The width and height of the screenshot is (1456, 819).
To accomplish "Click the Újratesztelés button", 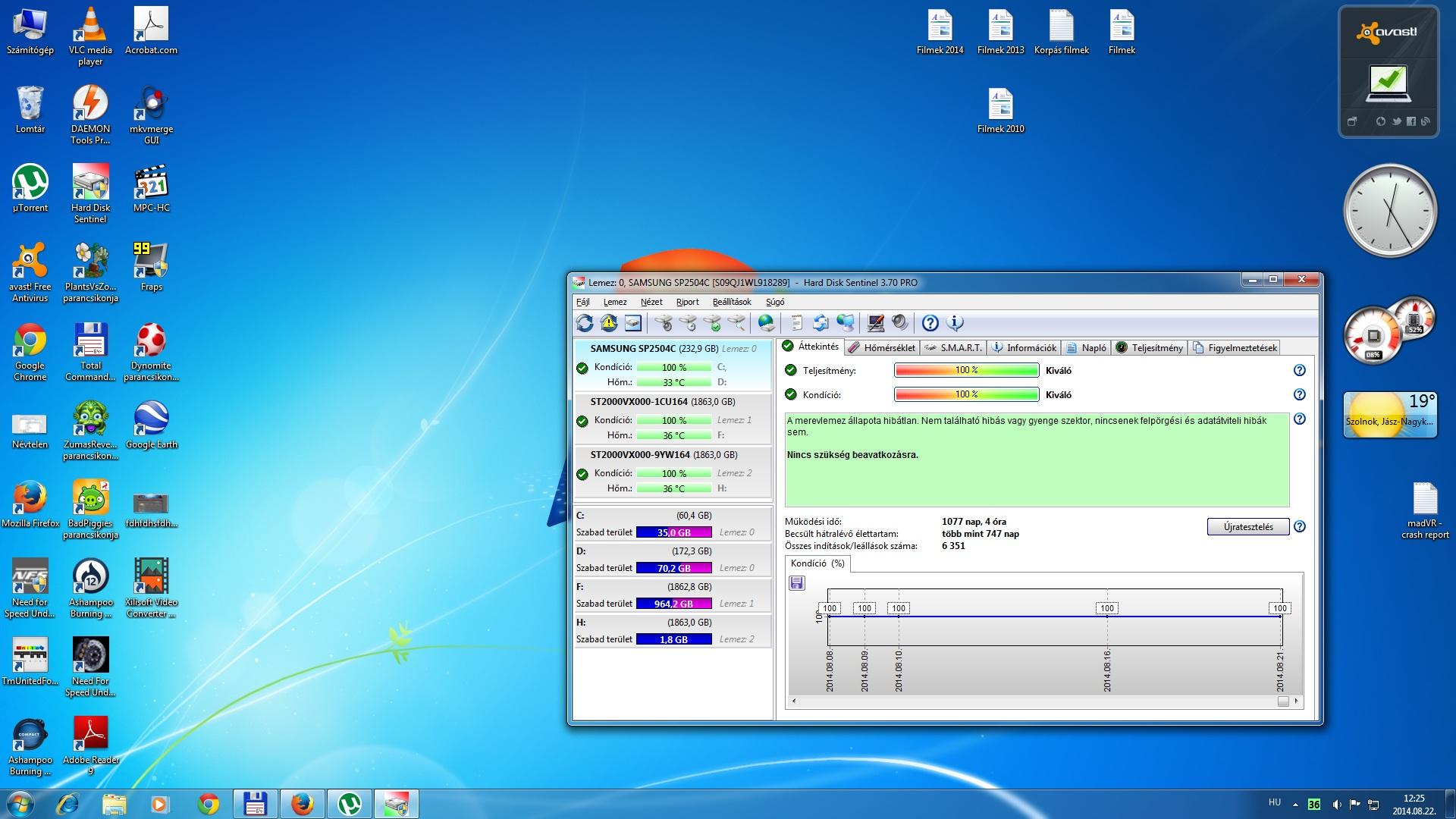I will (1248, 526).
